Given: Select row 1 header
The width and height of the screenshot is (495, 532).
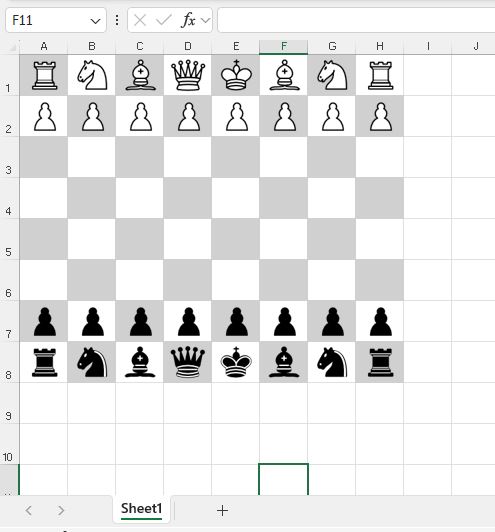Looking at the screenshot, I should 9,75.
